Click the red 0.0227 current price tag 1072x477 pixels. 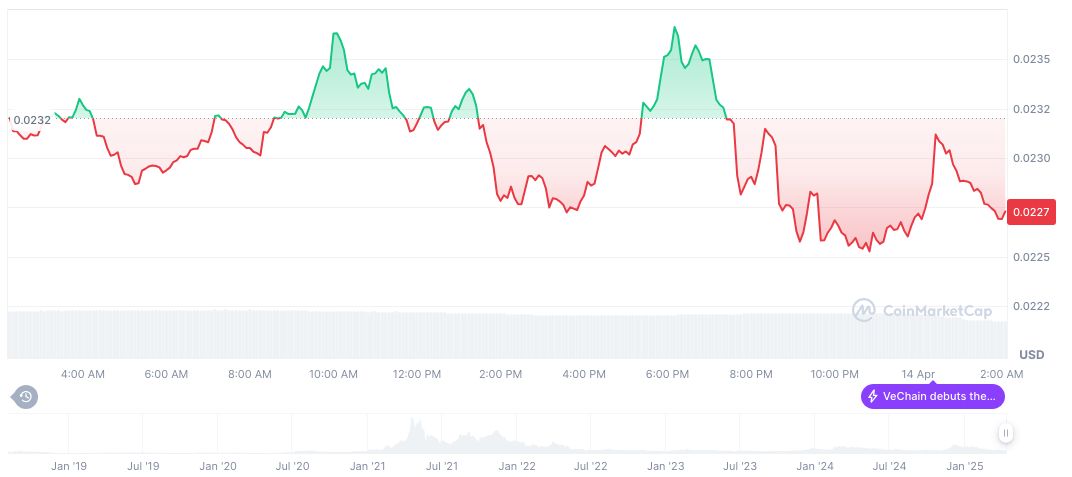1029,212
